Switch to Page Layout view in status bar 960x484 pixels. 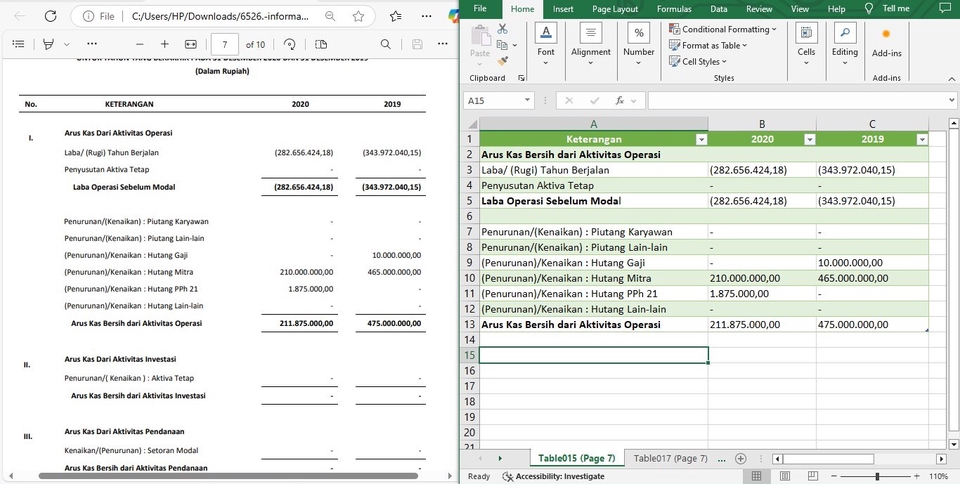tap(785, 476)
